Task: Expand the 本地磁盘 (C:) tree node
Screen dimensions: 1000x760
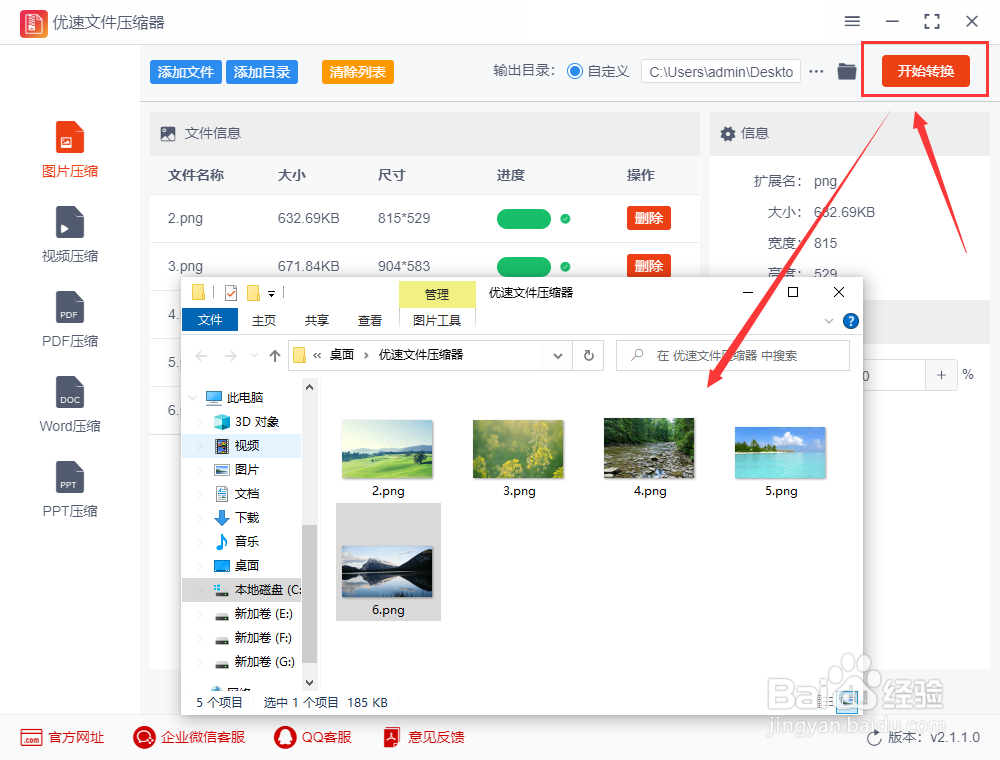Action: point(200,590)
